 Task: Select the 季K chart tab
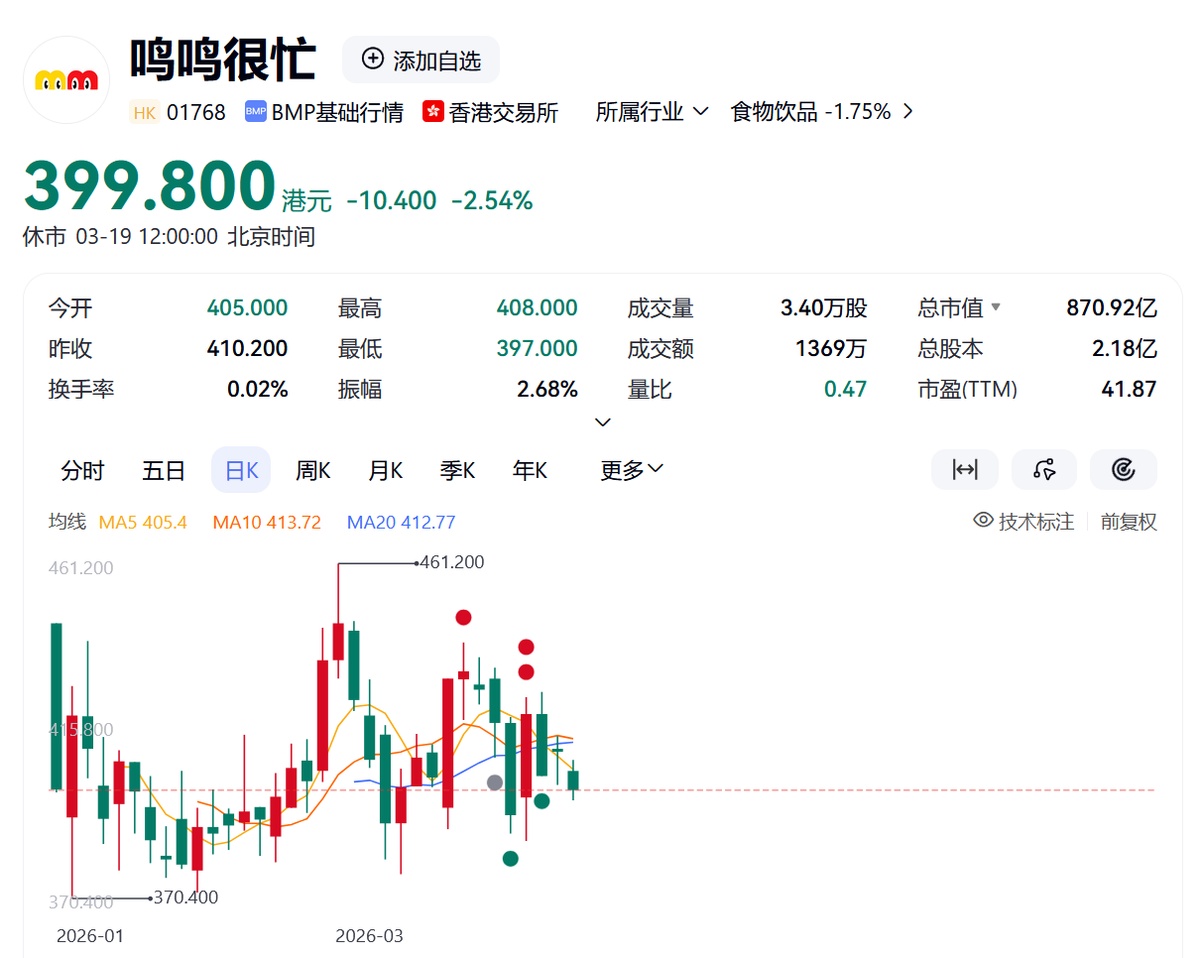(457, 470)
